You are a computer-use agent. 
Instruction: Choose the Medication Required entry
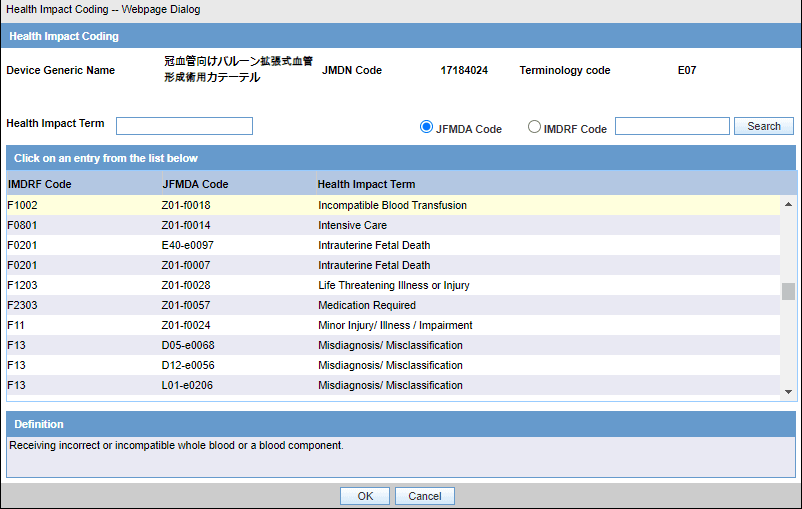coord(393,305)
